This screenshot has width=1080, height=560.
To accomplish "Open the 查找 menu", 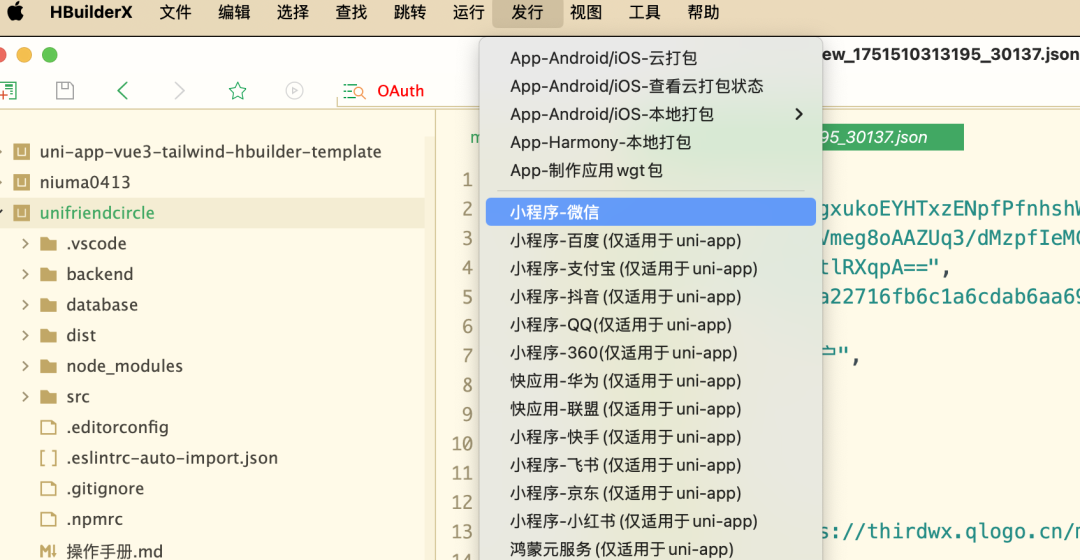I will click(351, 12).
